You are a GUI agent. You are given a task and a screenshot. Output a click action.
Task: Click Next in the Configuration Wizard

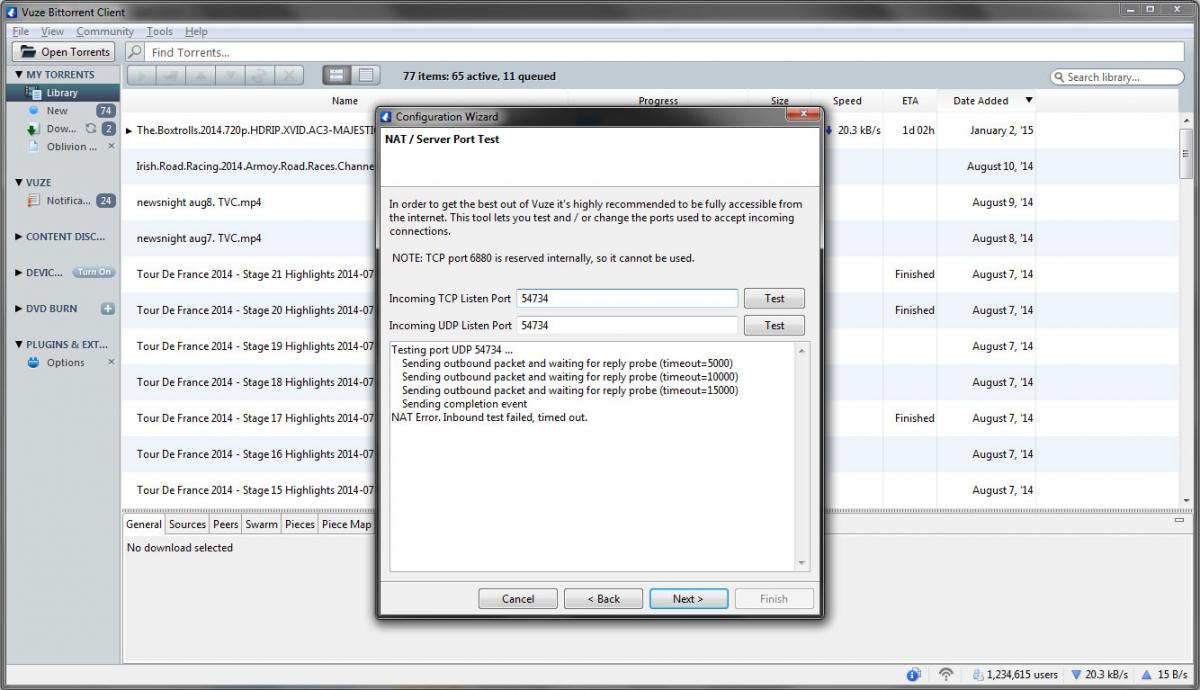click(x=688, y=599)
